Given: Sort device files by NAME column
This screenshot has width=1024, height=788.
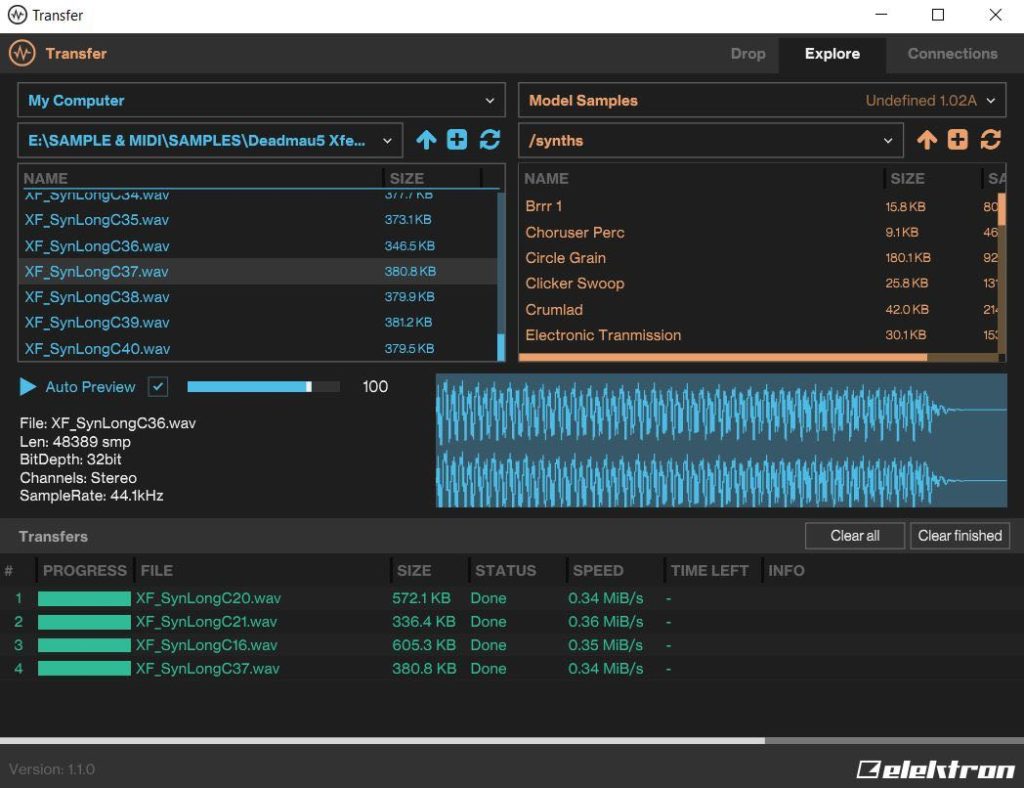Looking at the screenshot, I should (x=702, y=178).
